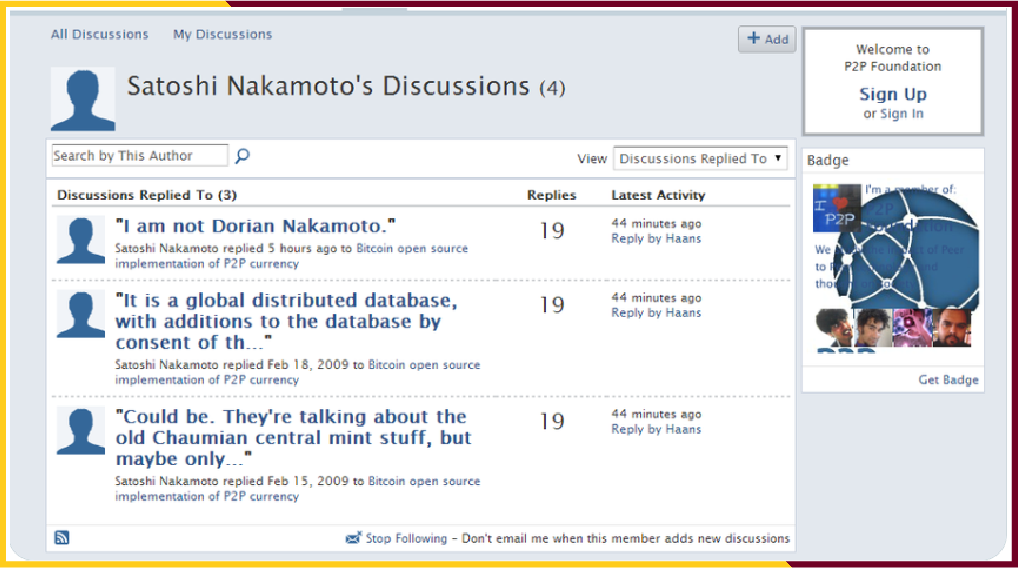Click the Stop Following link
Screen dimensions: 1018x568
[x=406, y=539]
